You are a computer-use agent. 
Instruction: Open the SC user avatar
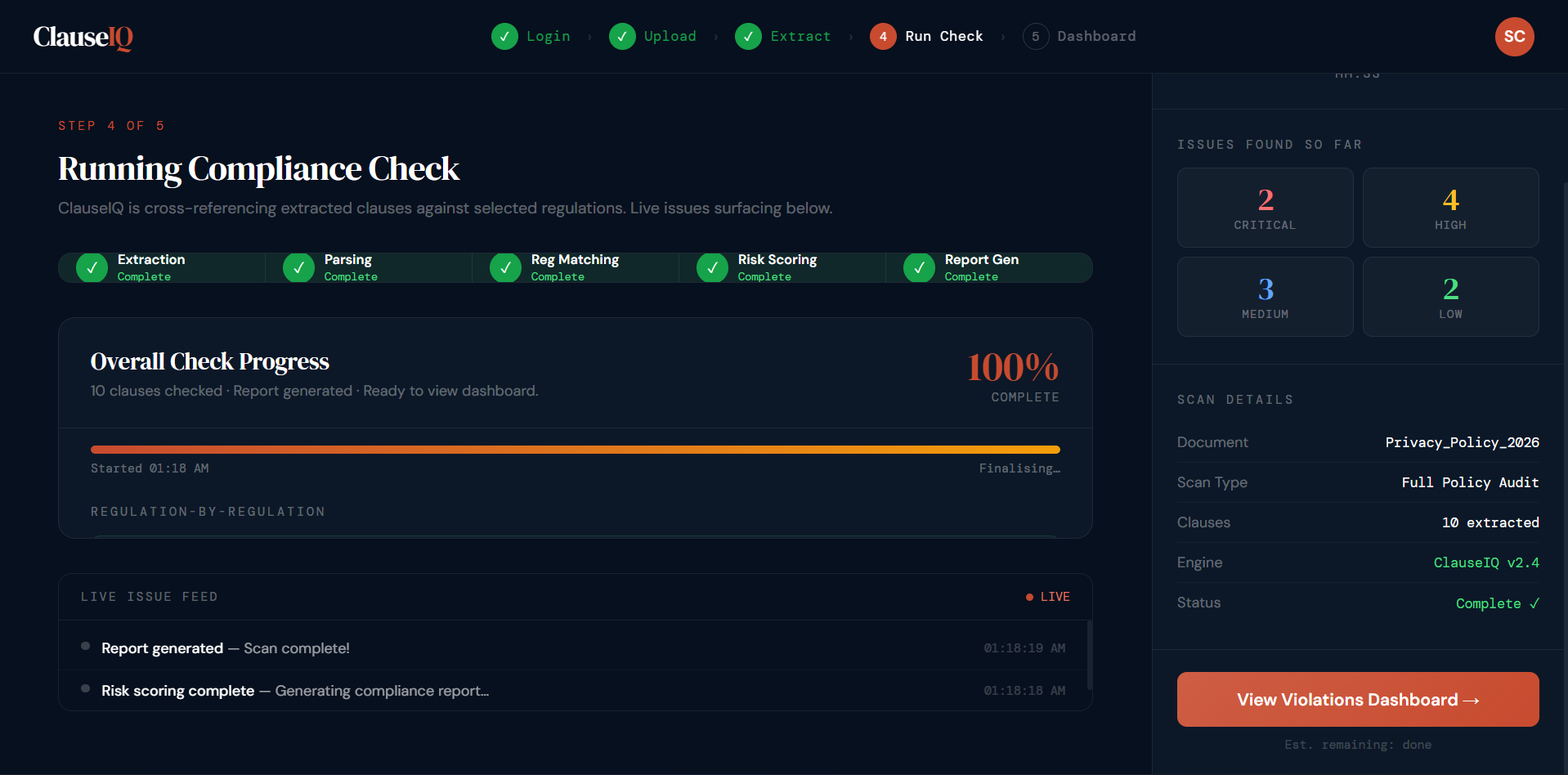(1514, 37)
